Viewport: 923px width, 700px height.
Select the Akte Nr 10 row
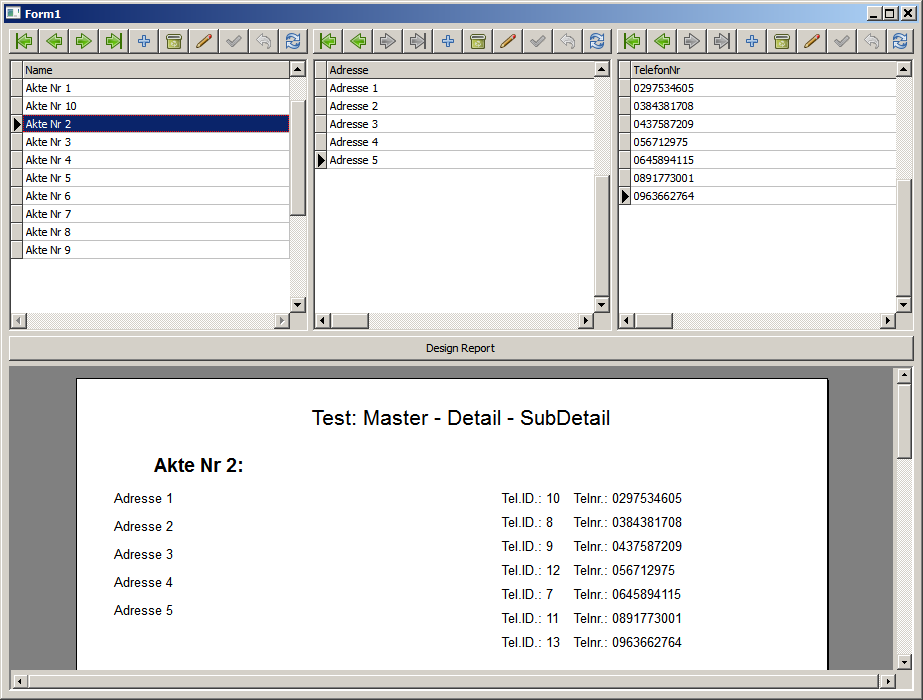pyautogui.click(x=155, y=106)
